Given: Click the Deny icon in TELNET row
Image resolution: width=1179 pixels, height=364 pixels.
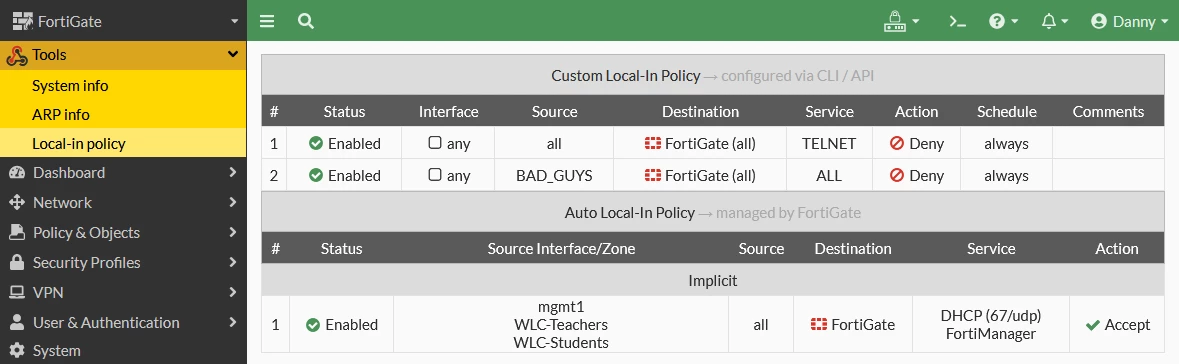Looking at the screenshot, I should coord(896,143).
